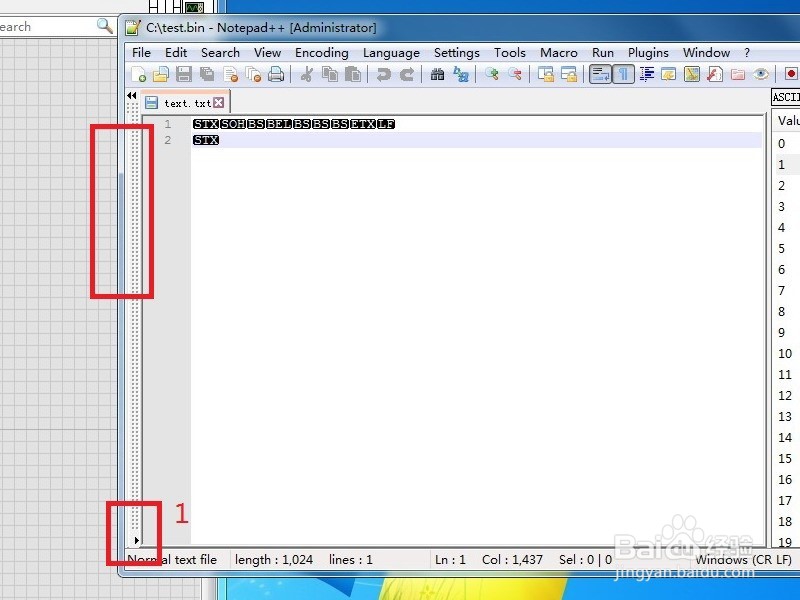Screen dimensions: 800x600
Task: Open the File menu
Action: tap(141, 53)
